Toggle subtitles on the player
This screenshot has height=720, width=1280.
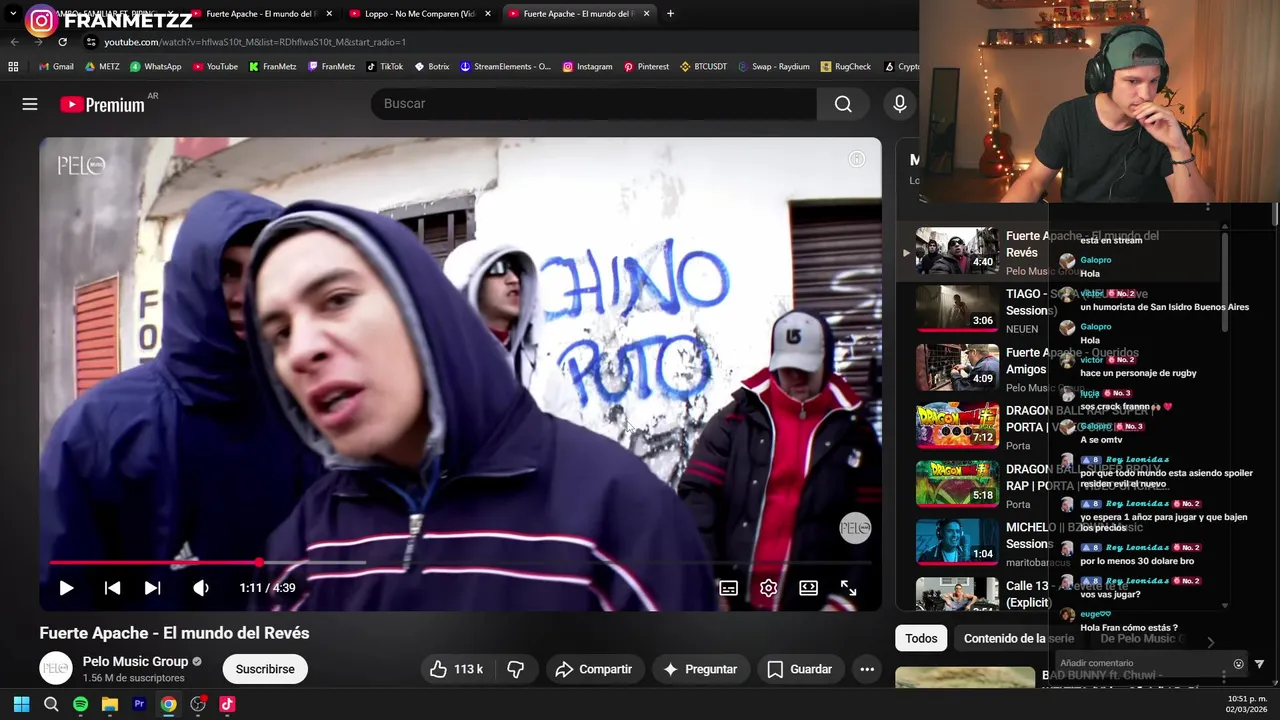coord(729,588)
